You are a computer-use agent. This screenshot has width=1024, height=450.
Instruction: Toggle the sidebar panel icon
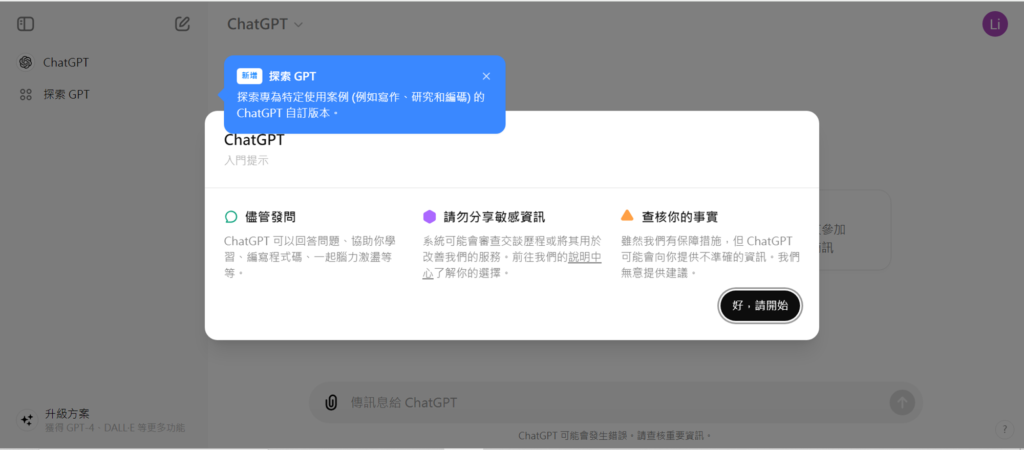[26, 24]
